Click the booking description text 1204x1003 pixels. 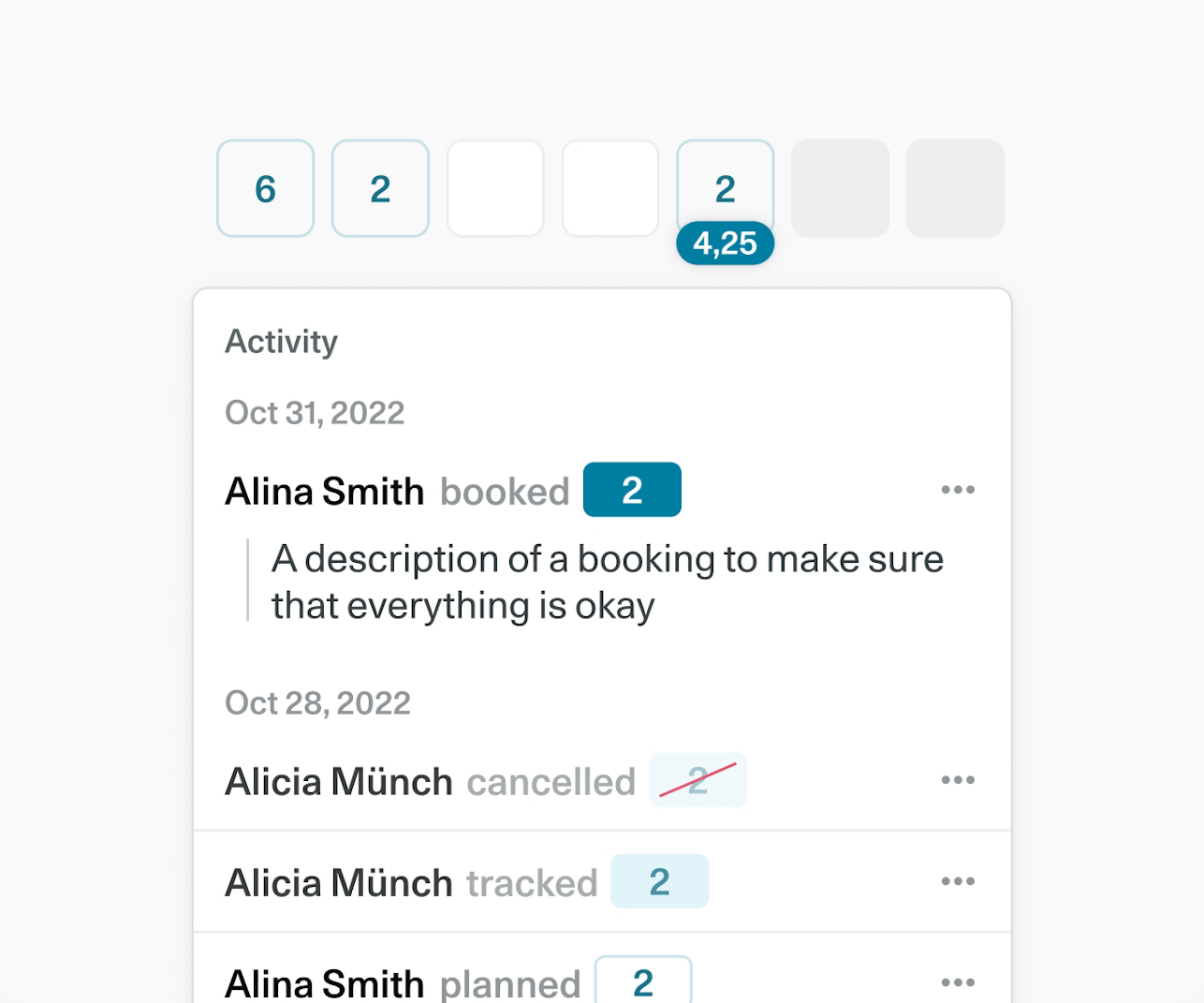[607, 582]
